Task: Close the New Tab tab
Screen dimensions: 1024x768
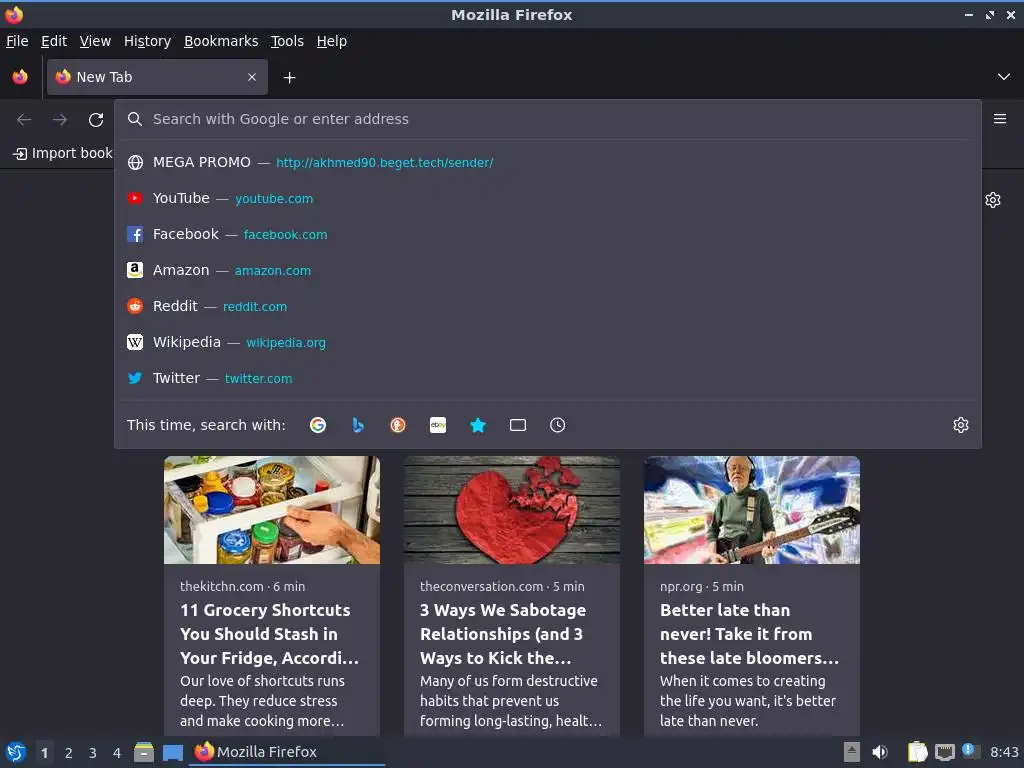Action: coord(252,77)
